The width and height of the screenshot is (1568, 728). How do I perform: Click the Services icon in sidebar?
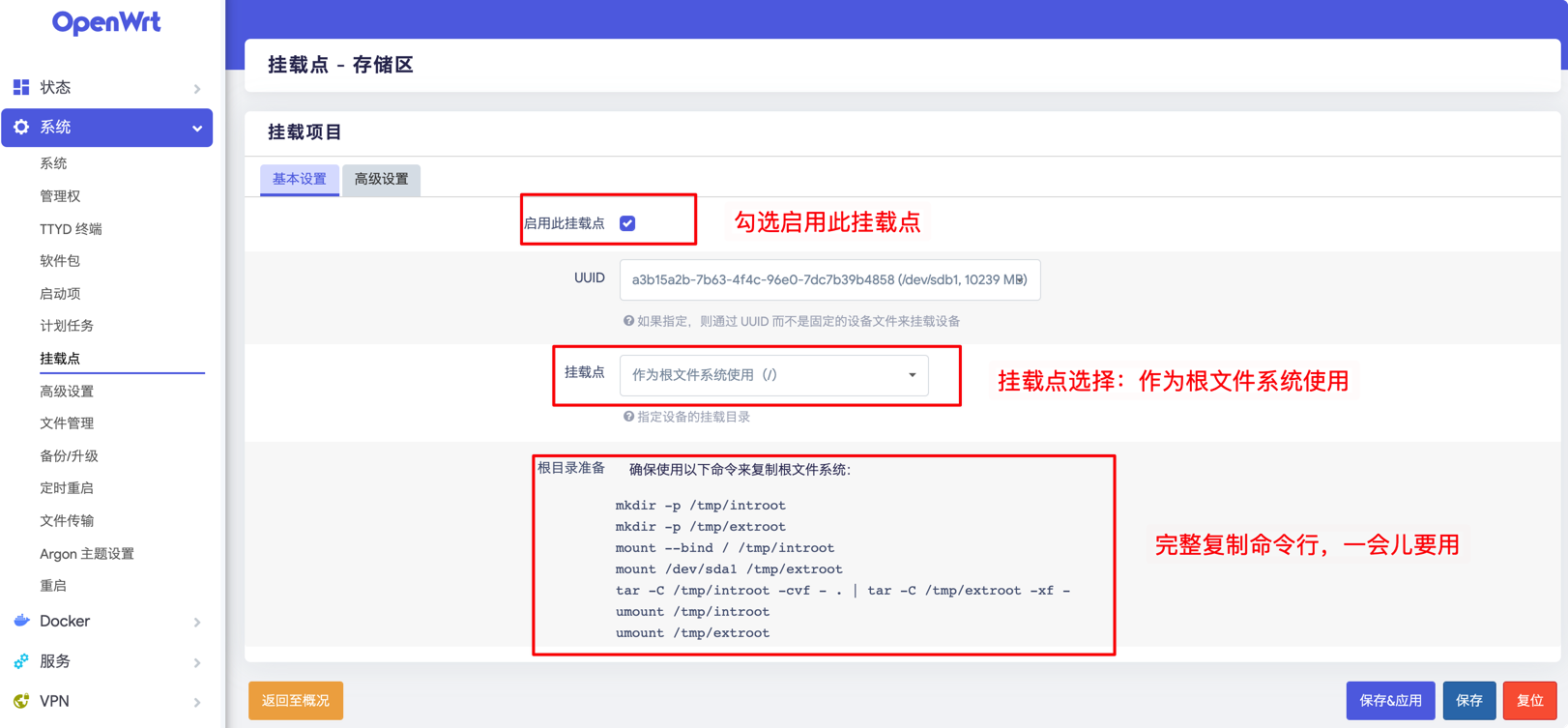click(x=21, y=661)
